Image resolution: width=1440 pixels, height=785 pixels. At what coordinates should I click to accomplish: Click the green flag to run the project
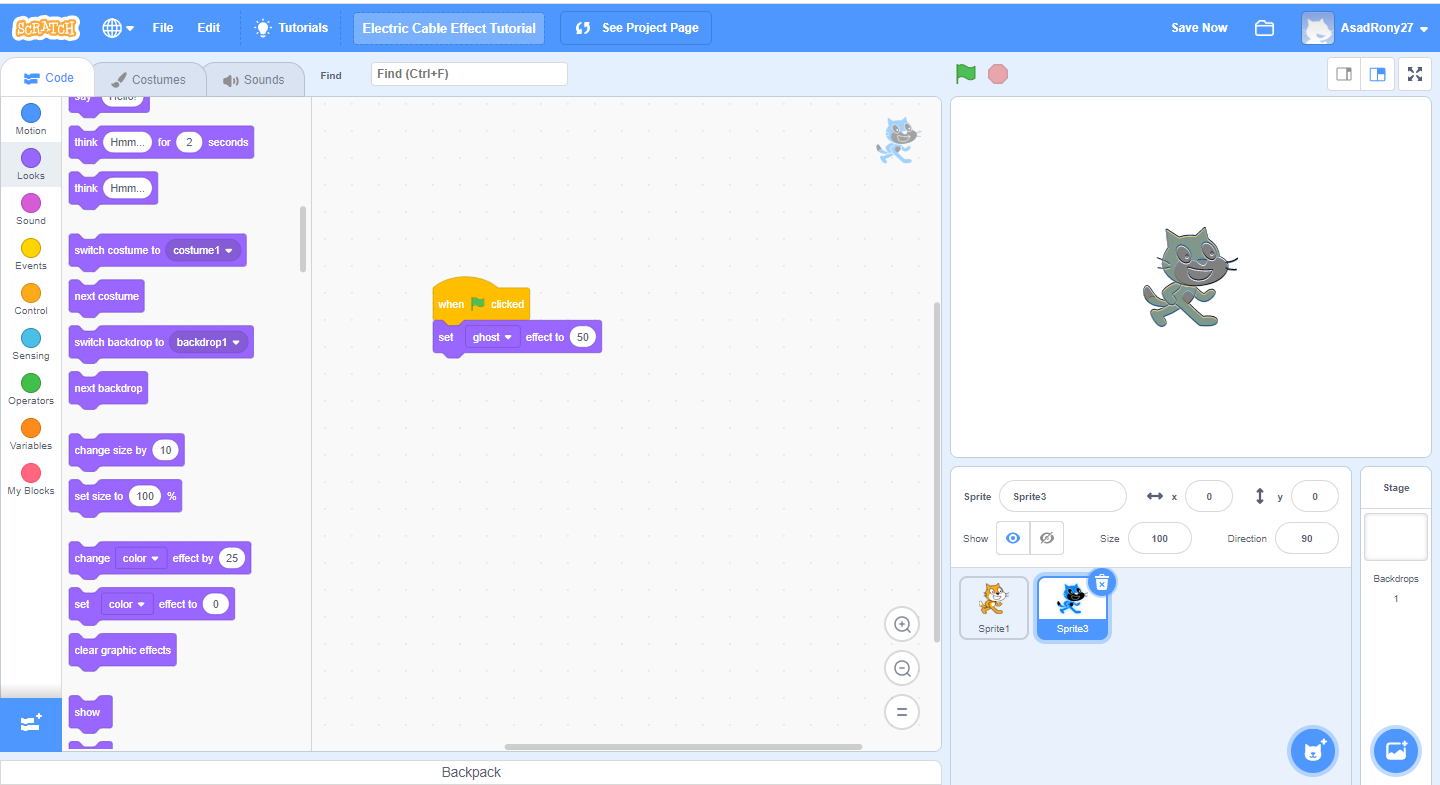(x=965, y=73)
